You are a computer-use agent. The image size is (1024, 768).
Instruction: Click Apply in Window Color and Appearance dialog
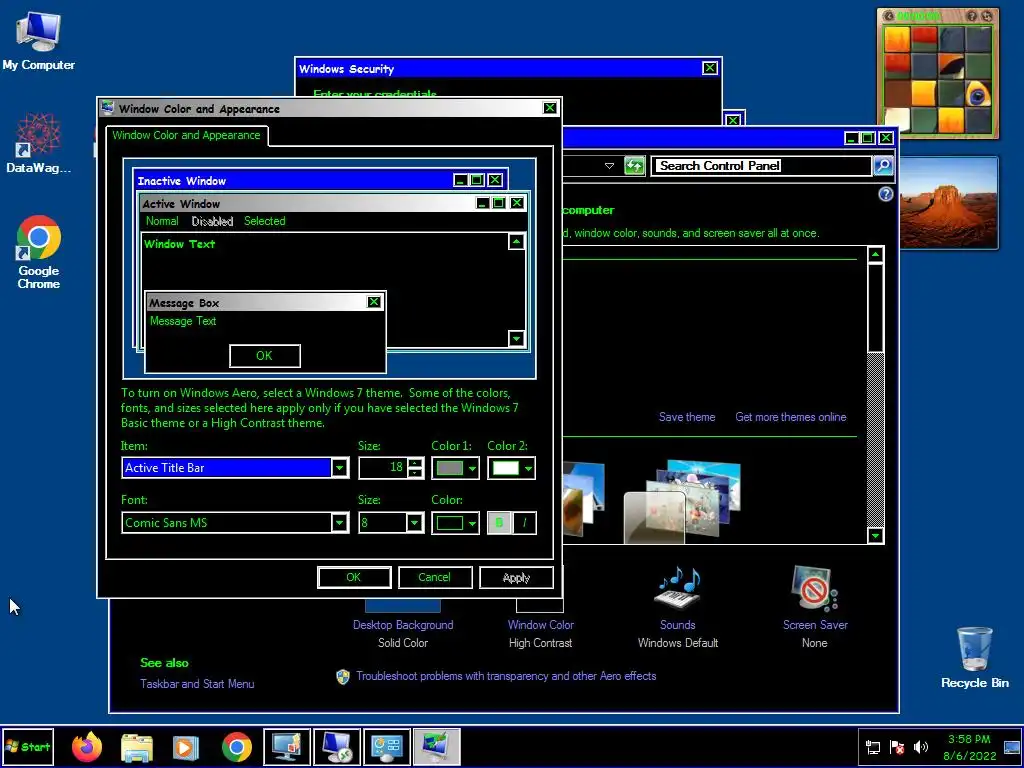516,577
